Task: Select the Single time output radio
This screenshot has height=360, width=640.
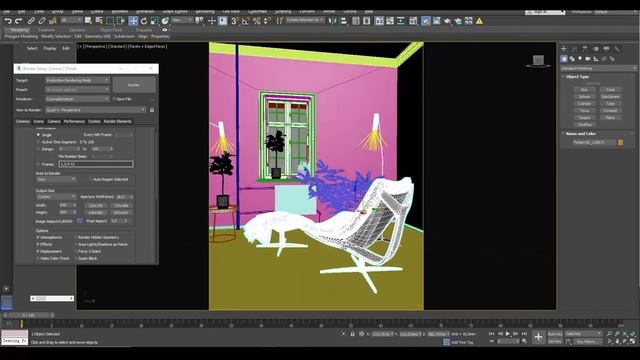Action: [38, 135]
